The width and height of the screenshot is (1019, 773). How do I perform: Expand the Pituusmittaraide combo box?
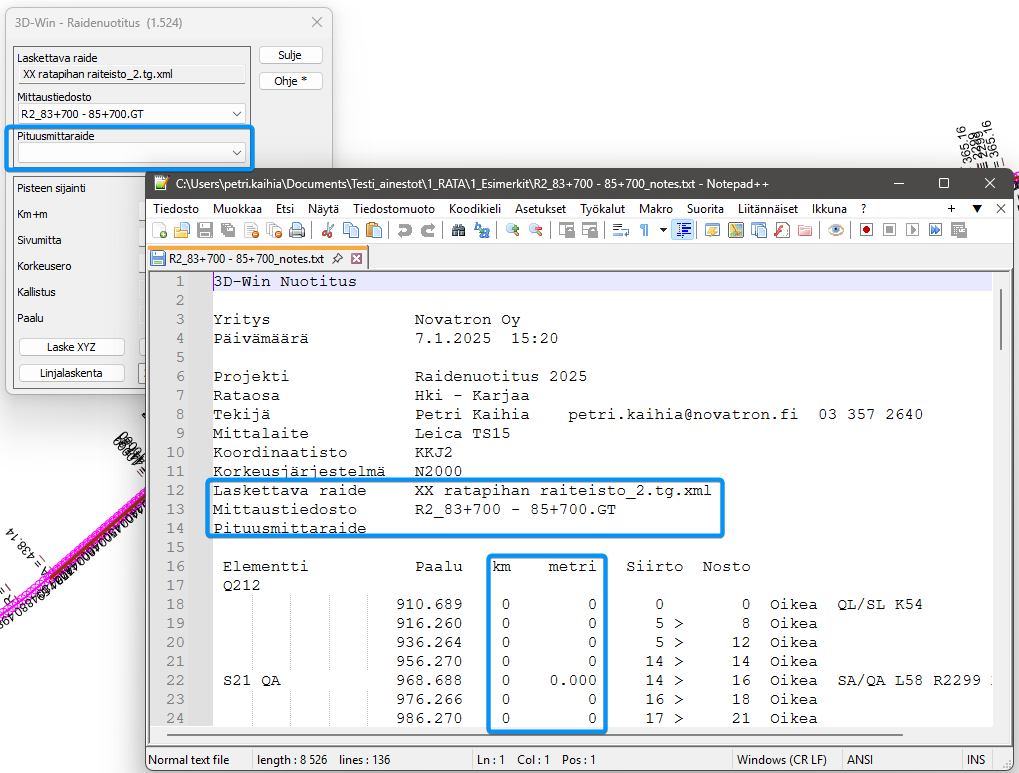point(236,153)
